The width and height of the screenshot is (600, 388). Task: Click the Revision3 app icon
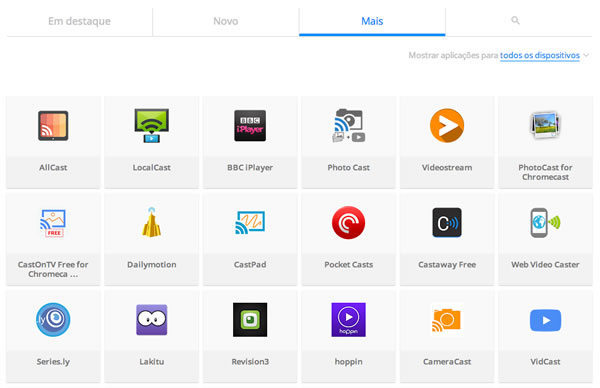point(250,320)
